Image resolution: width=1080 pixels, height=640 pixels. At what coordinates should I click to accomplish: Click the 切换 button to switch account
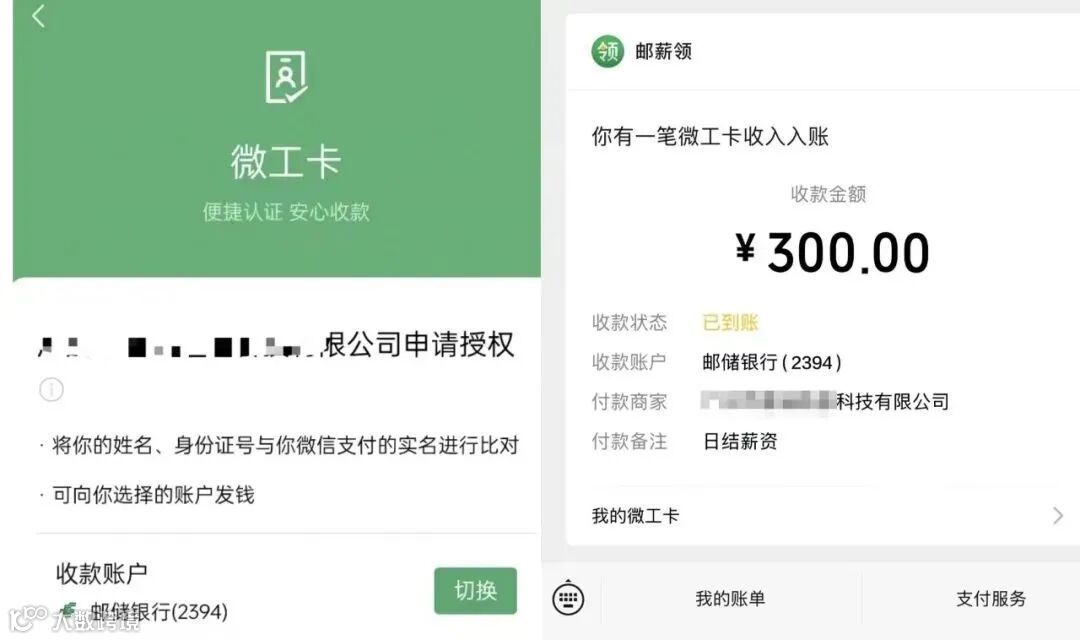[x=475, y=590]
